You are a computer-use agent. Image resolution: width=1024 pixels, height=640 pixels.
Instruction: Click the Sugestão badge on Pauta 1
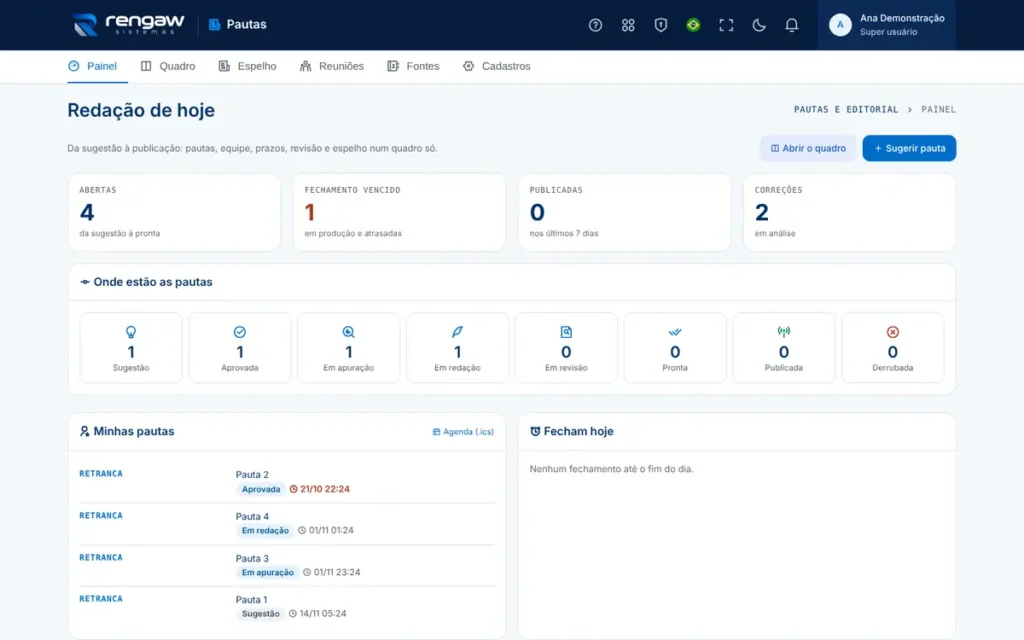[x=261, y=614]
